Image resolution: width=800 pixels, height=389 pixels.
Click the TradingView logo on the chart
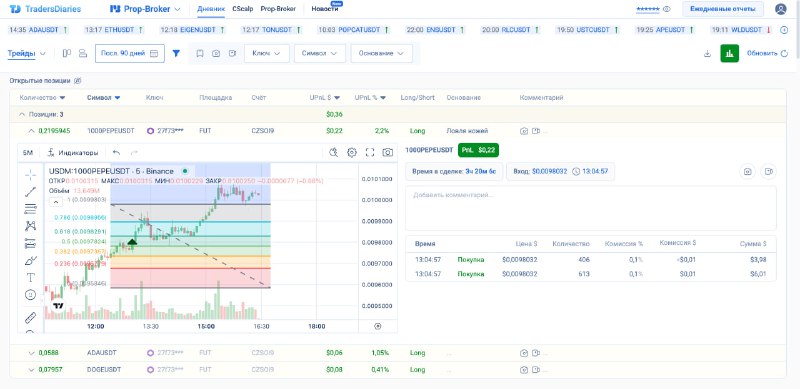pyautogui.click(x=59, y=306)
